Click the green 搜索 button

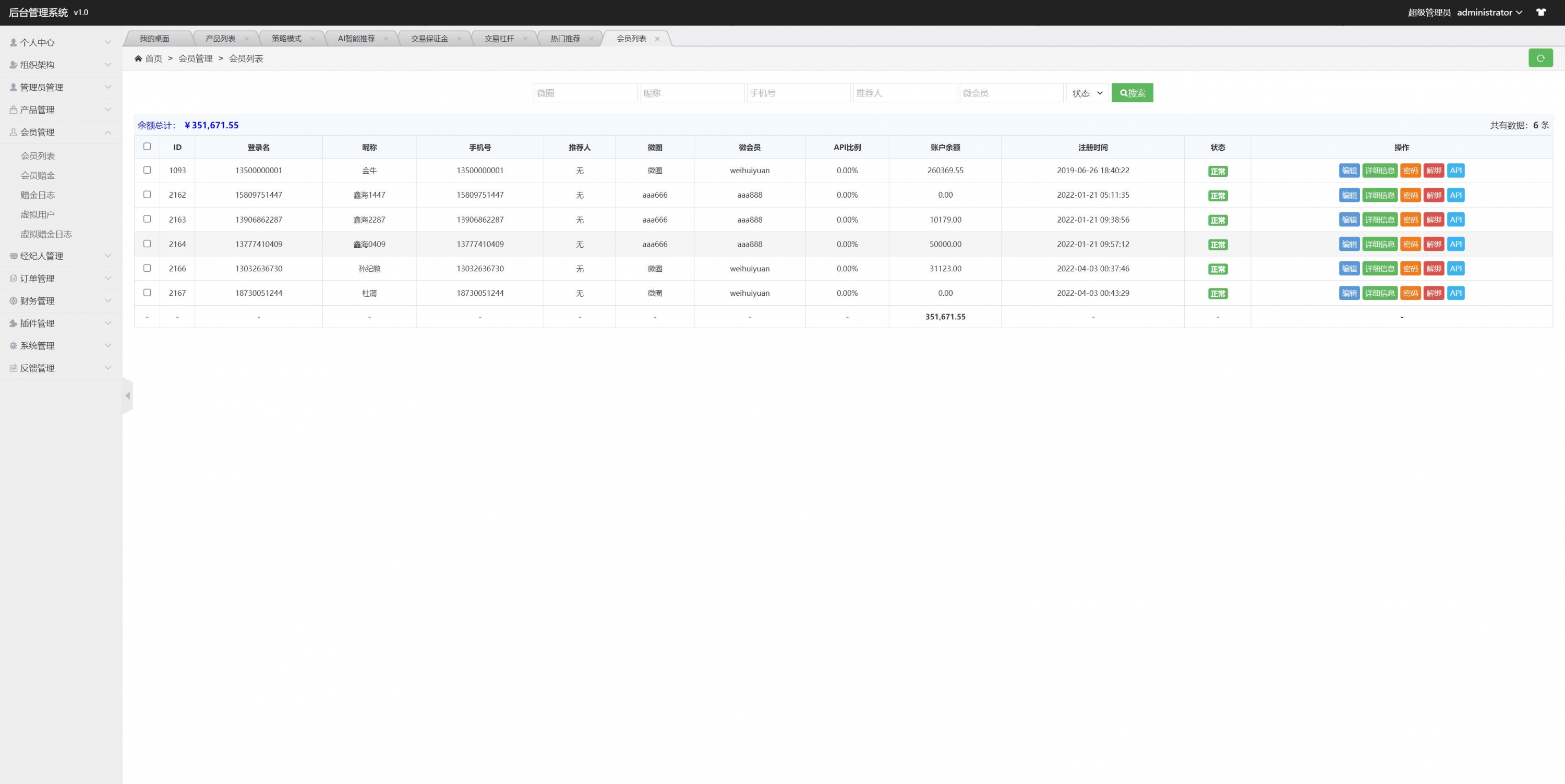tap(1132, 93)
